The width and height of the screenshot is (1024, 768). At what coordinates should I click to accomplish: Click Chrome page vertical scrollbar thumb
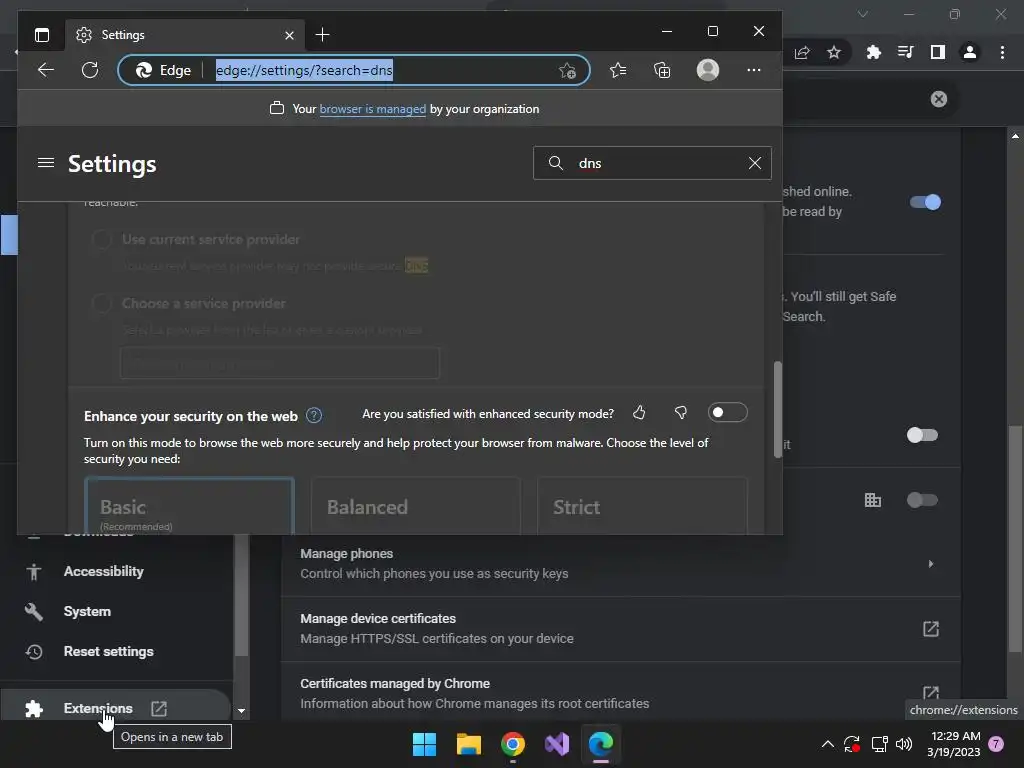[x=1014, y=539]
